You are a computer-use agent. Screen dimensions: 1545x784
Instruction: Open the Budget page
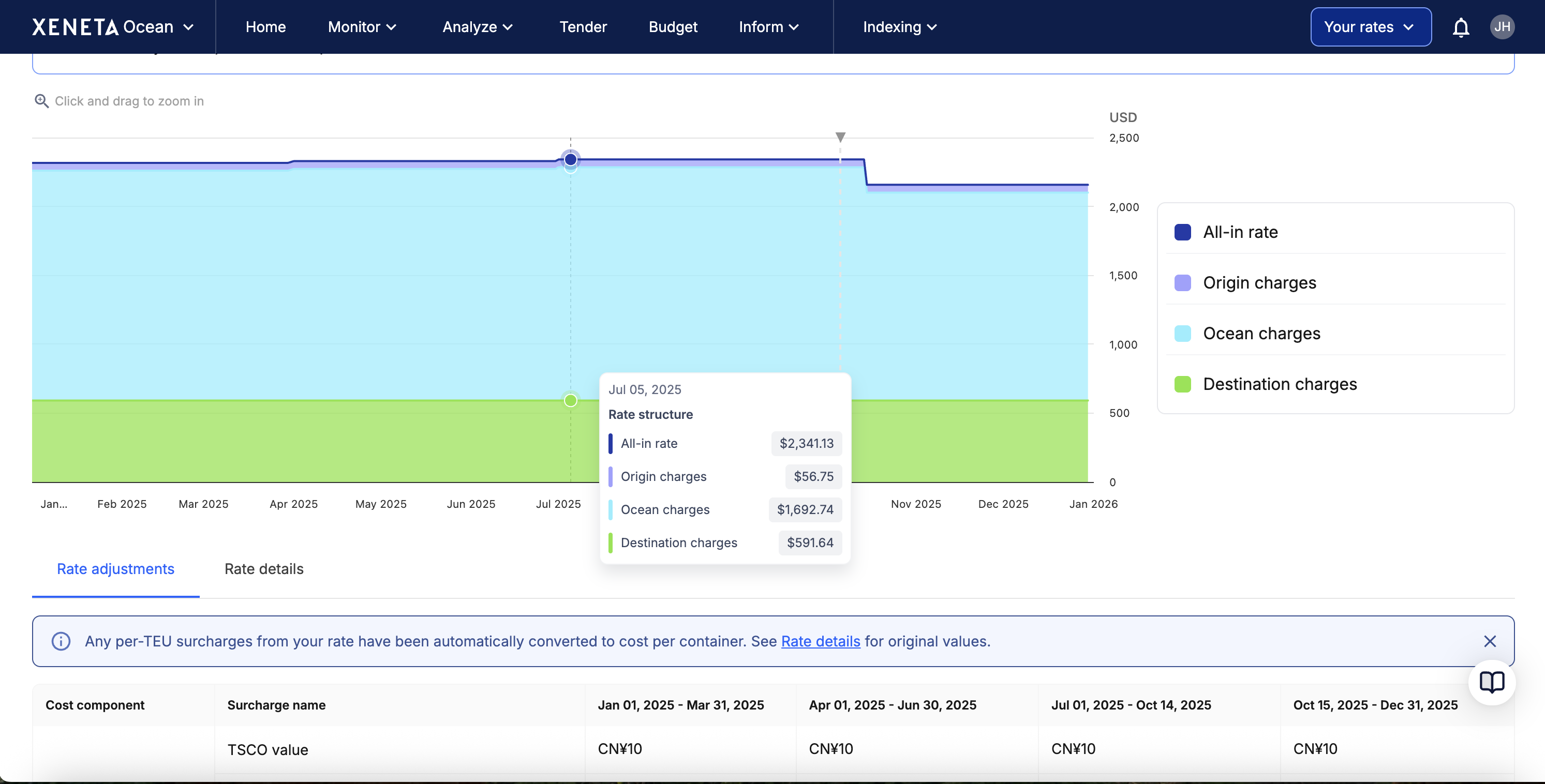point(673,27)
